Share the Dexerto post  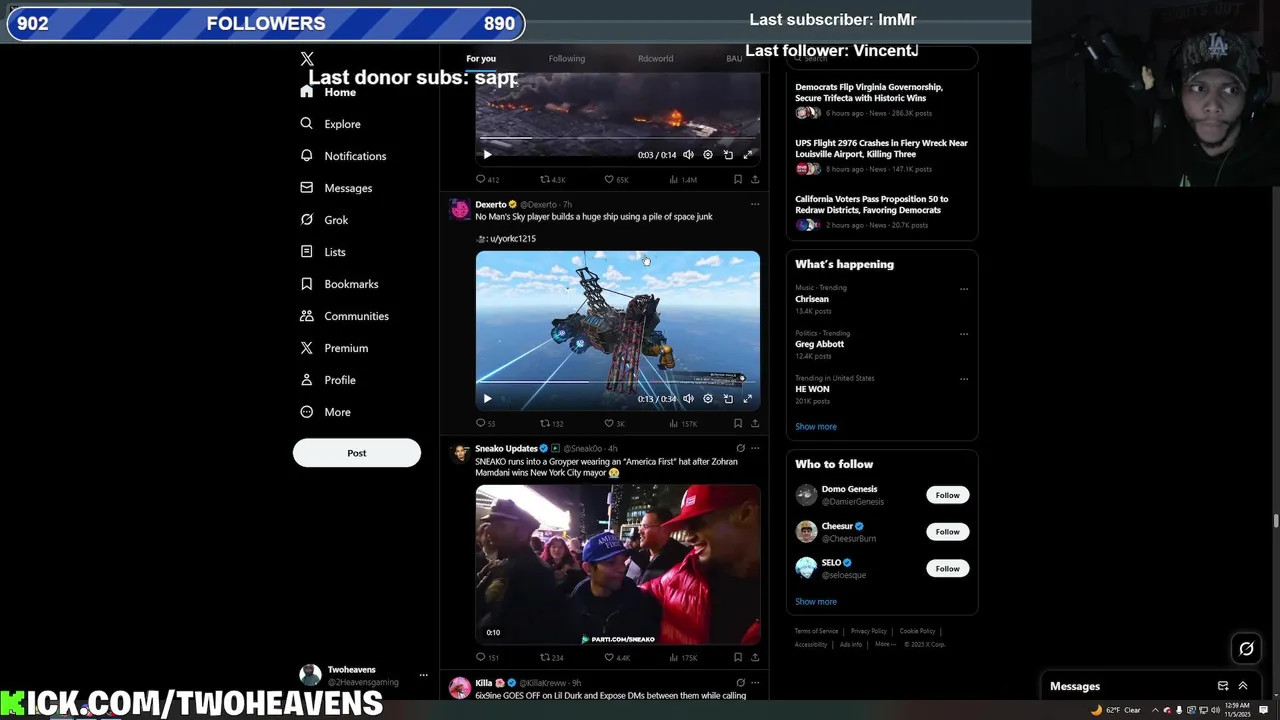755,423
